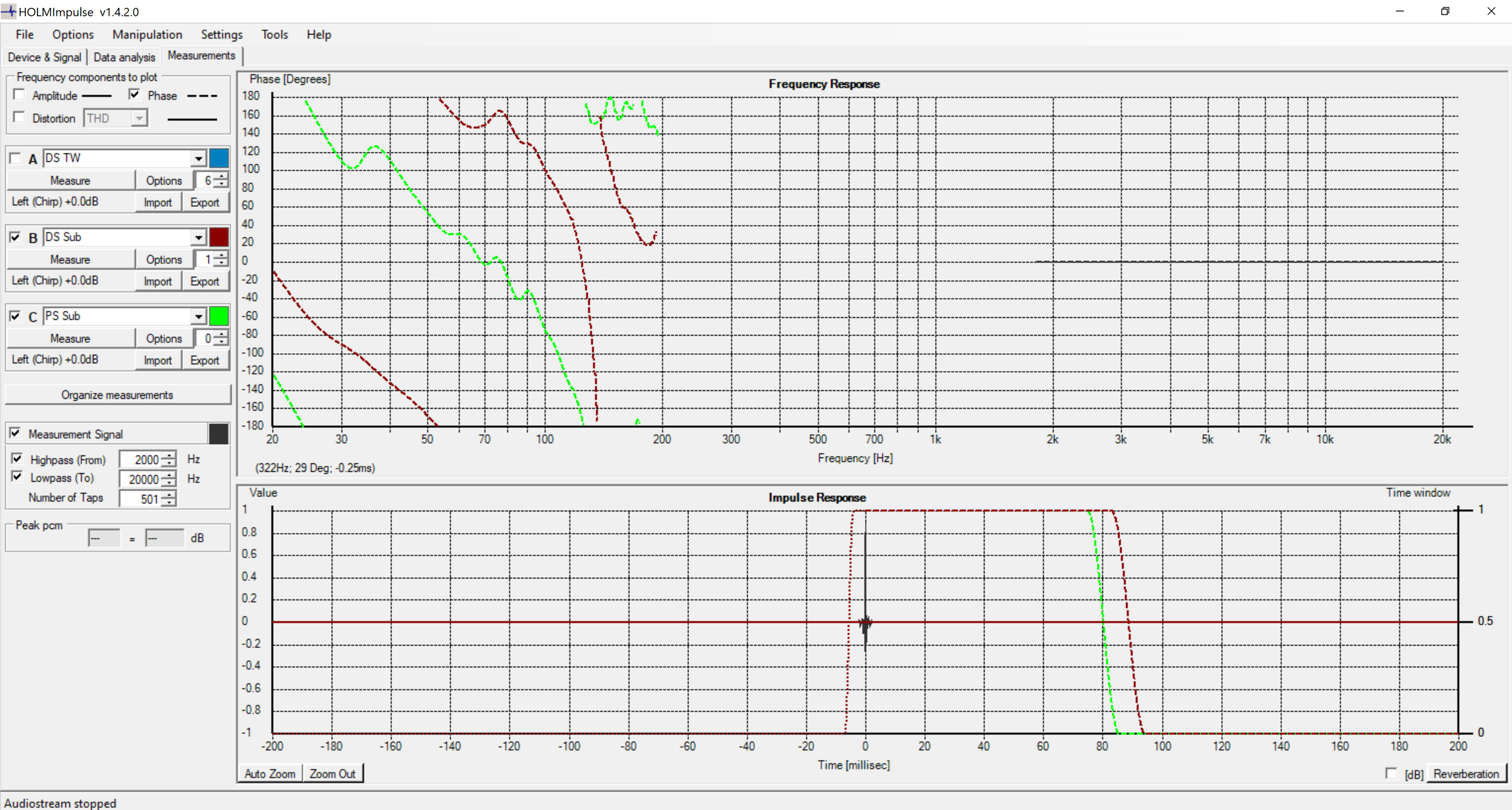Click the Measurement Signal dark color swatch
Screen dimensions: 1512x810
click(x=218, y=434)
